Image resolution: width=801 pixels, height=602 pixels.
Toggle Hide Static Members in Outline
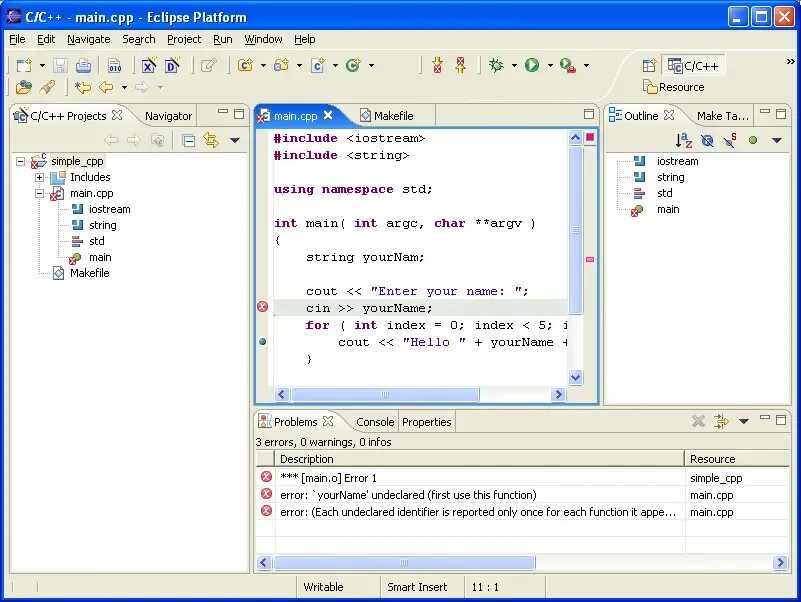click(730, 140)
